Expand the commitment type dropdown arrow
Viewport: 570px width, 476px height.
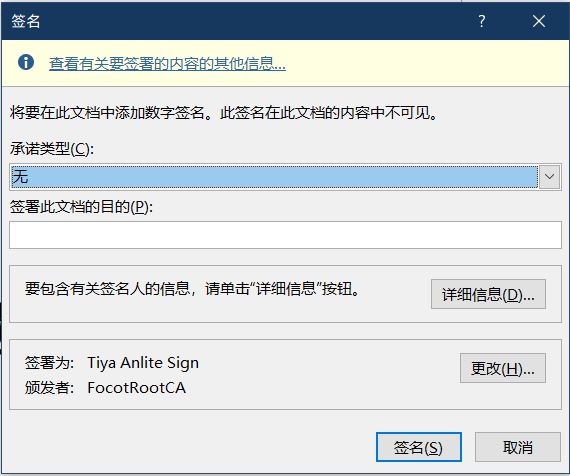(550, 177)
